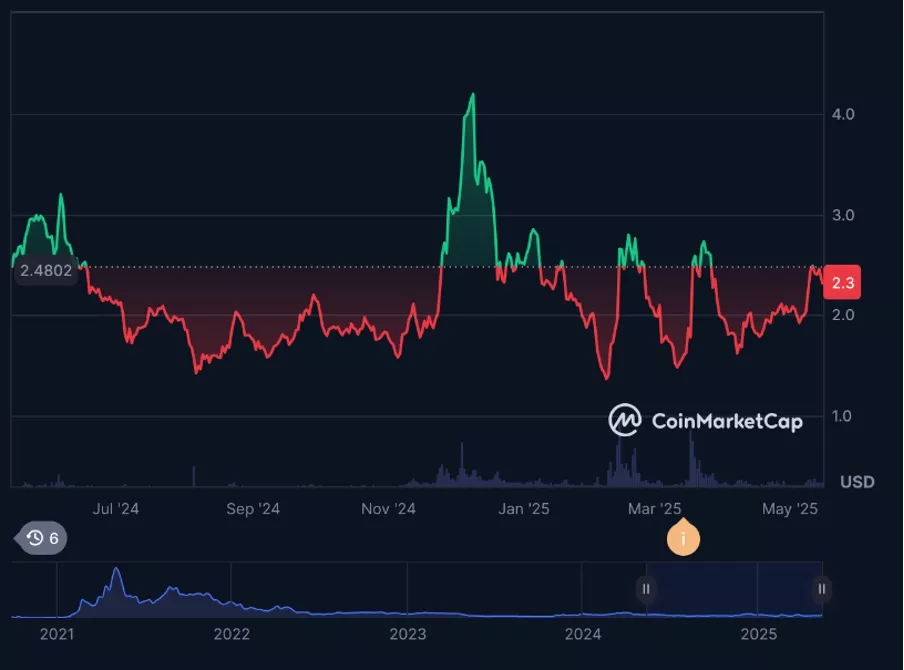This screenshot has width=904, height=670.
Task: Click 2023 on the overview timeline
Action: 408,634
